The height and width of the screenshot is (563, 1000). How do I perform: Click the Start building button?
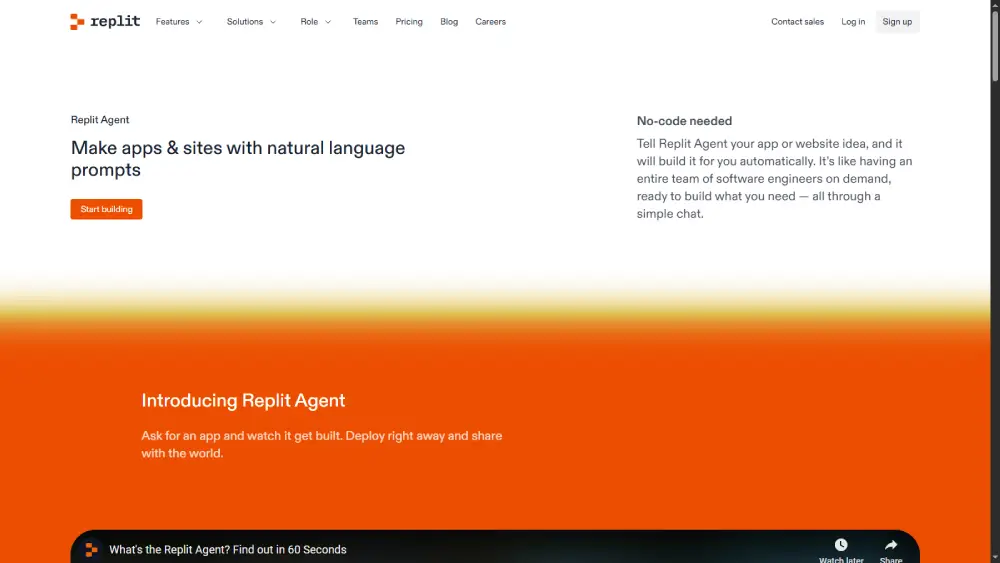coord(107,209)
